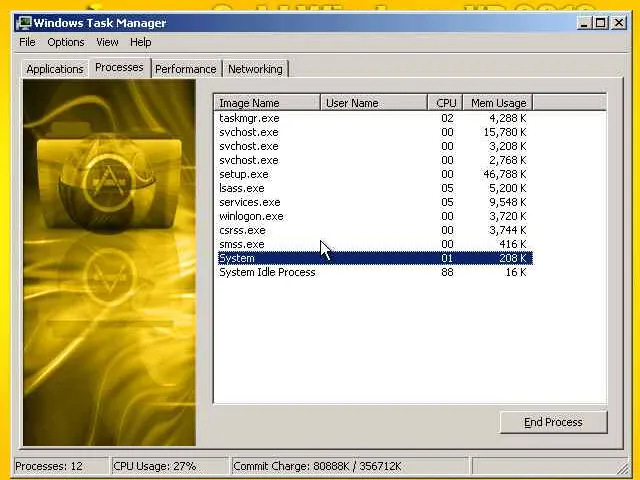Click the Task Manager title bar icon
Screen dimensions: 640x480
[24, 23]
